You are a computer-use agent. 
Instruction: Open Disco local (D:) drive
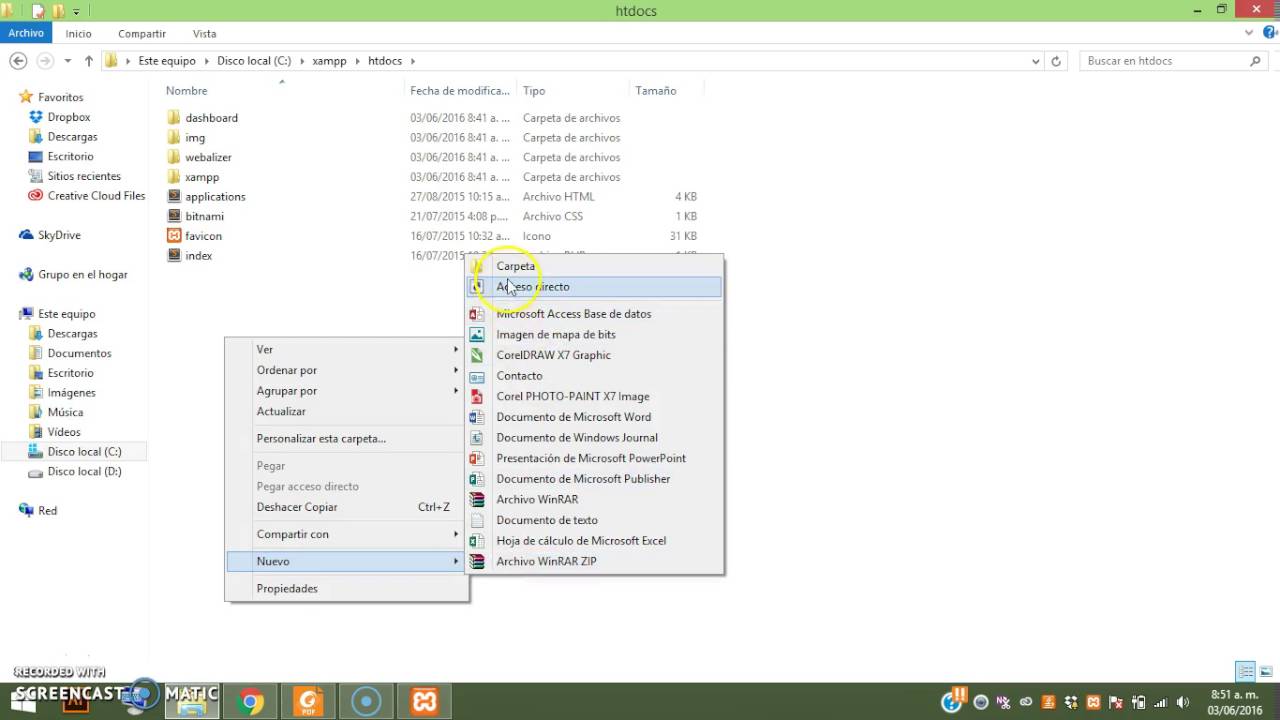84,471
